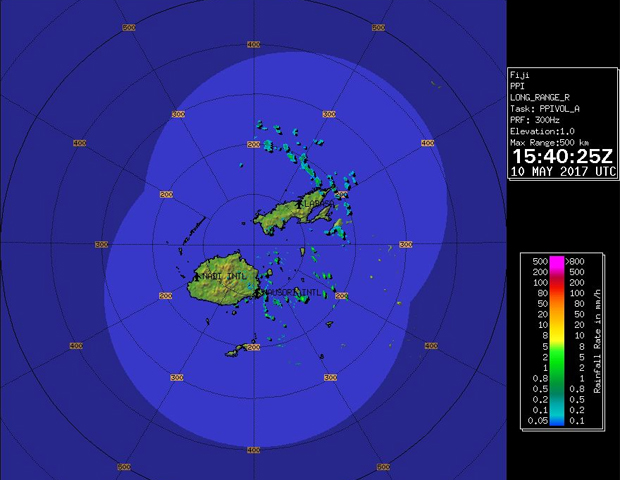620x480 pixels.
Task: Click the Nausori Intl airport plane icon
Action: click(258, 291)
